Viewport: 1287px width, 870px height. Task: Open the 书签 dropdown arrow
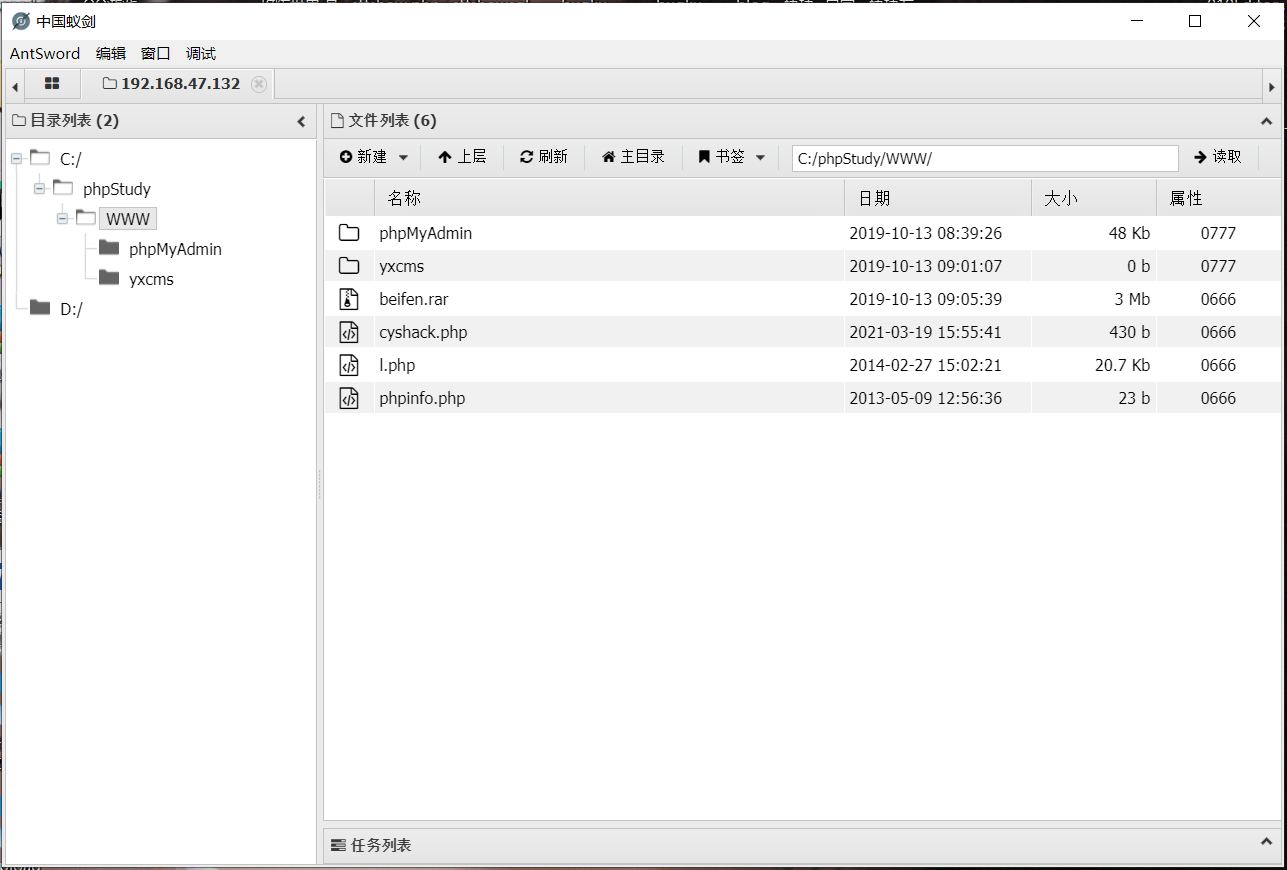pyautogui.click(x=760, y=158)
